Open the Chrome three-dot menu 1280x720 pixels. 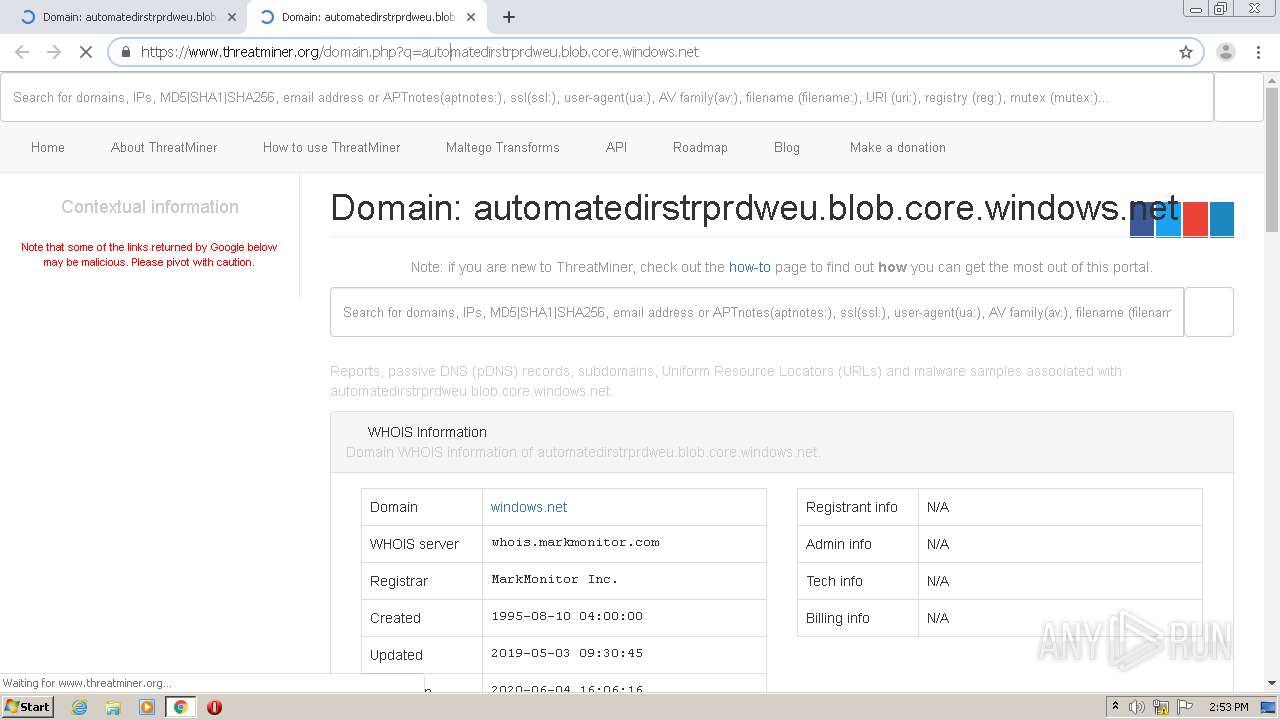click(x=1257, y=52)
